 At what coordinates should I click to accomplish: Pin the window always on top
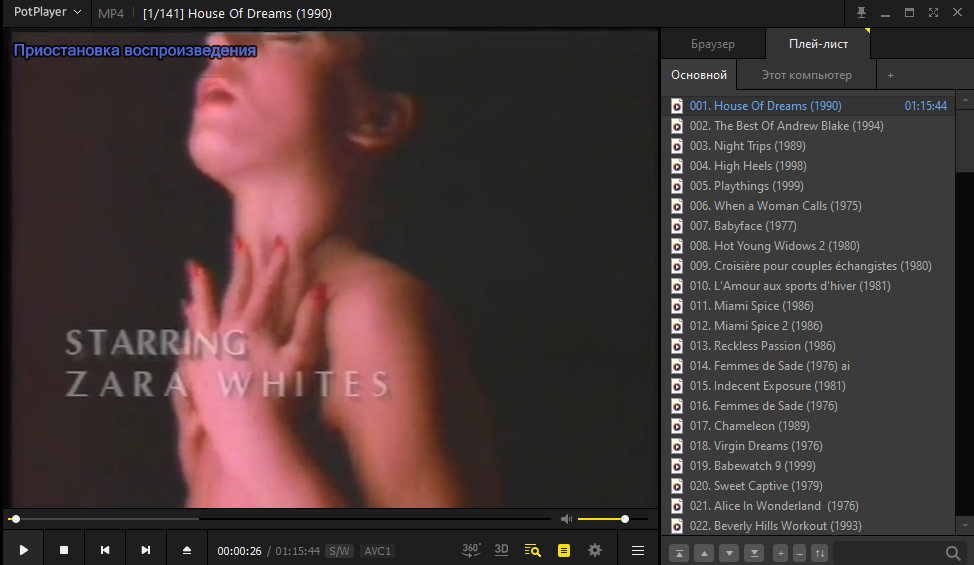click(x=861, y=12)
